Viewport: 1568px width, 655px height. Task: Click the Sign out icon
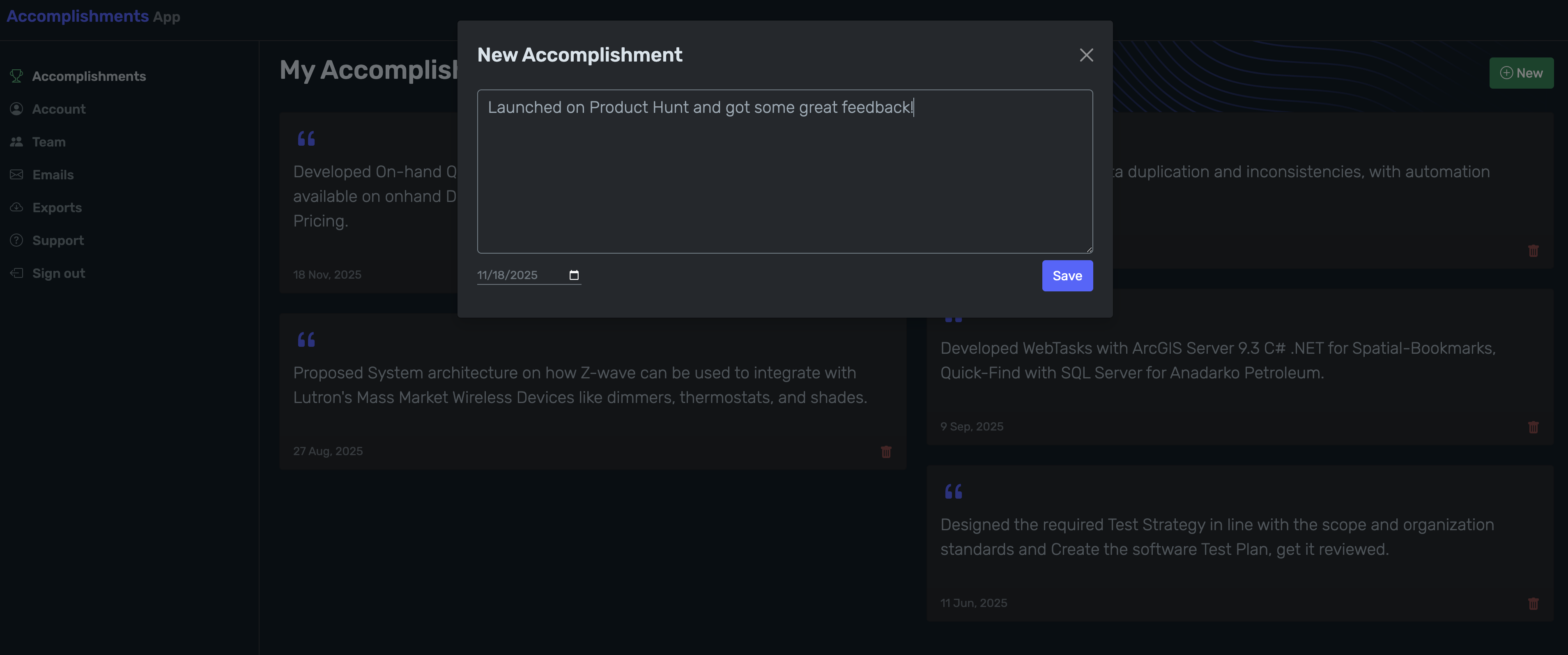16,273
